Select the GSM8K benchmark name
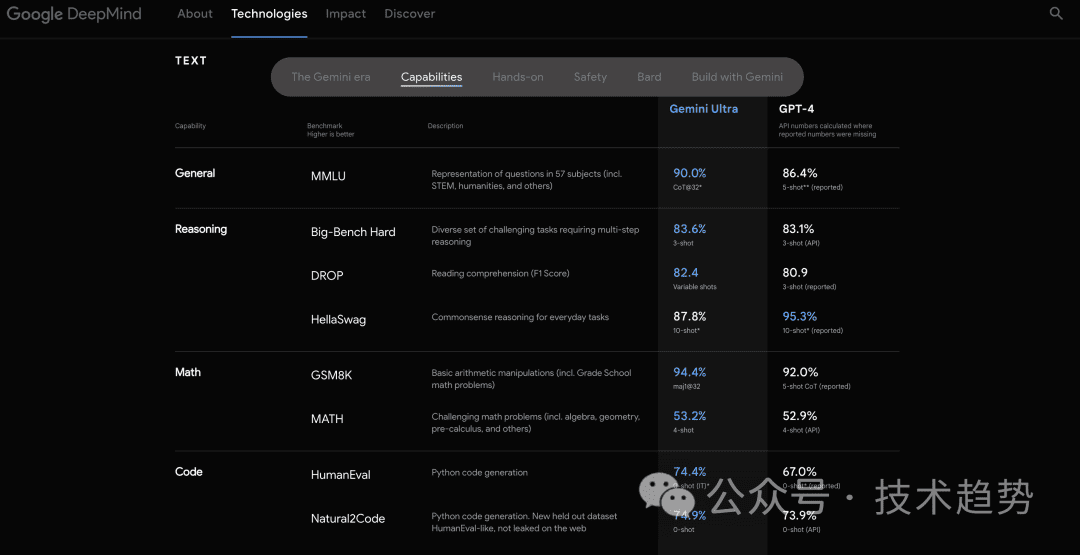 click(331, 375)
